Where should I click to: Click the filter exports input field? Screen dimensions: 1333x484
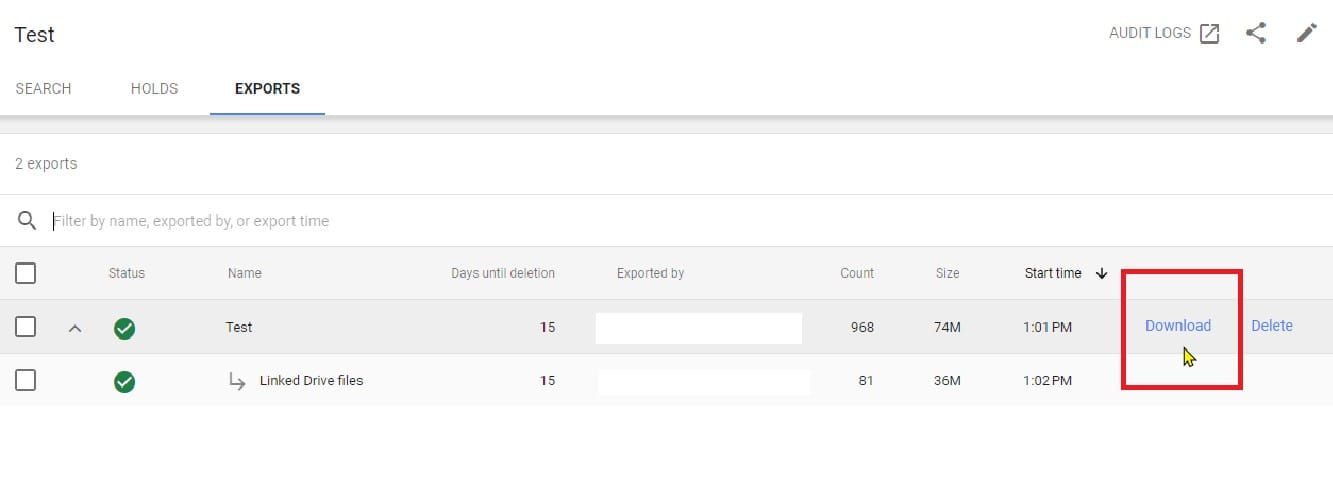click(x=400, y=221)
